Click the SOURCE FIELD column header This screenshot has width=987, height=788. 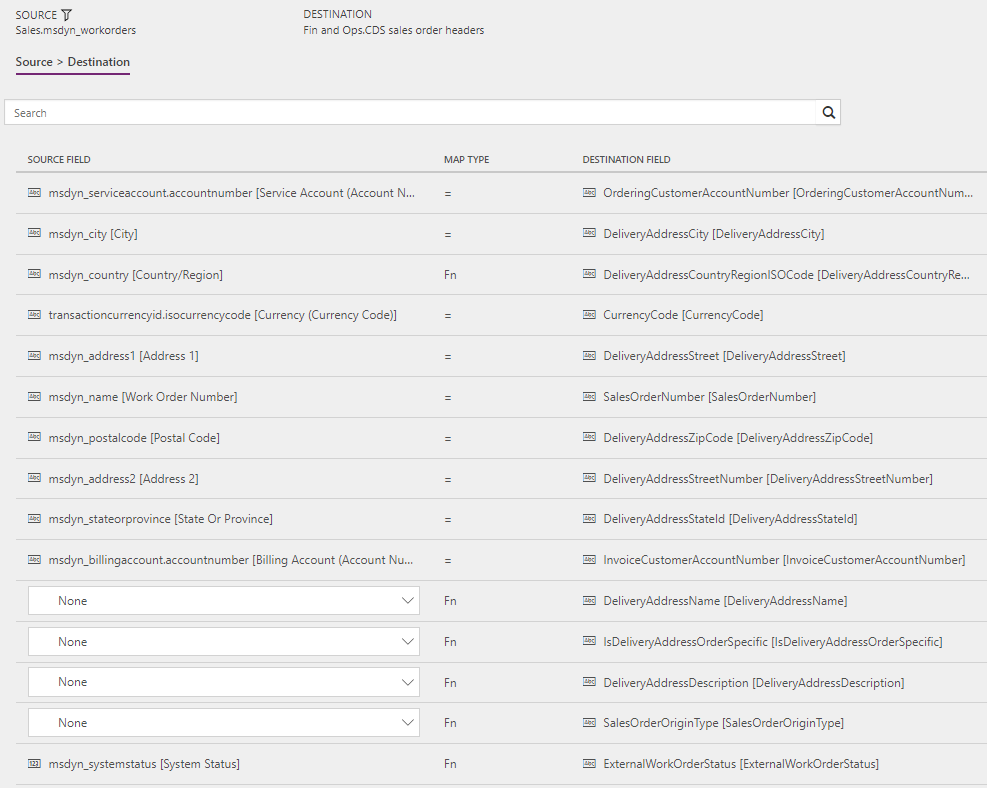(x=59, y=159)
